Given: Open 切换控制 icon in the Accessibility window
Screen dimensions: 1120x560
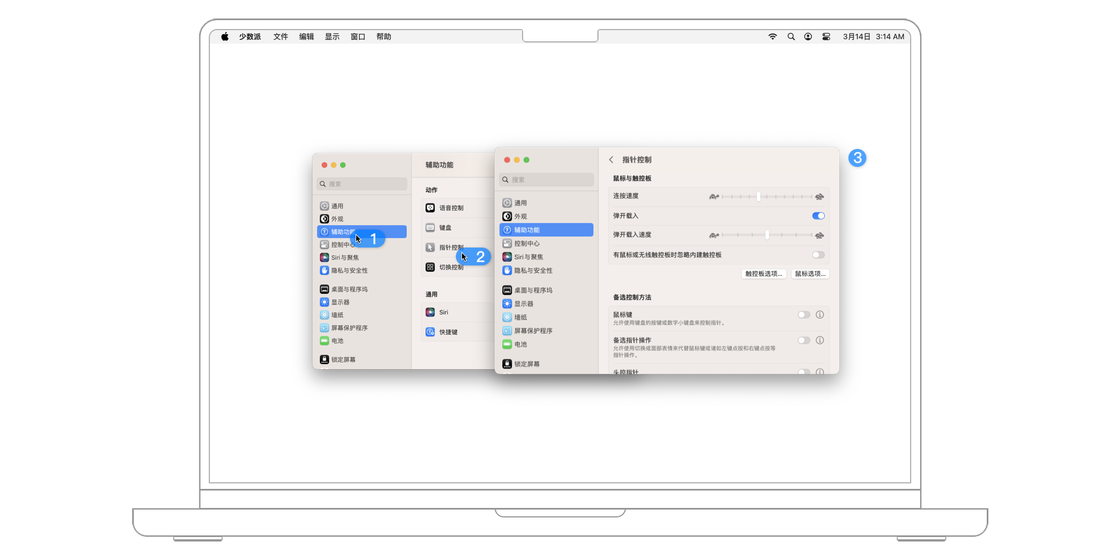Looking at the screenshot, I should [431, 267].
